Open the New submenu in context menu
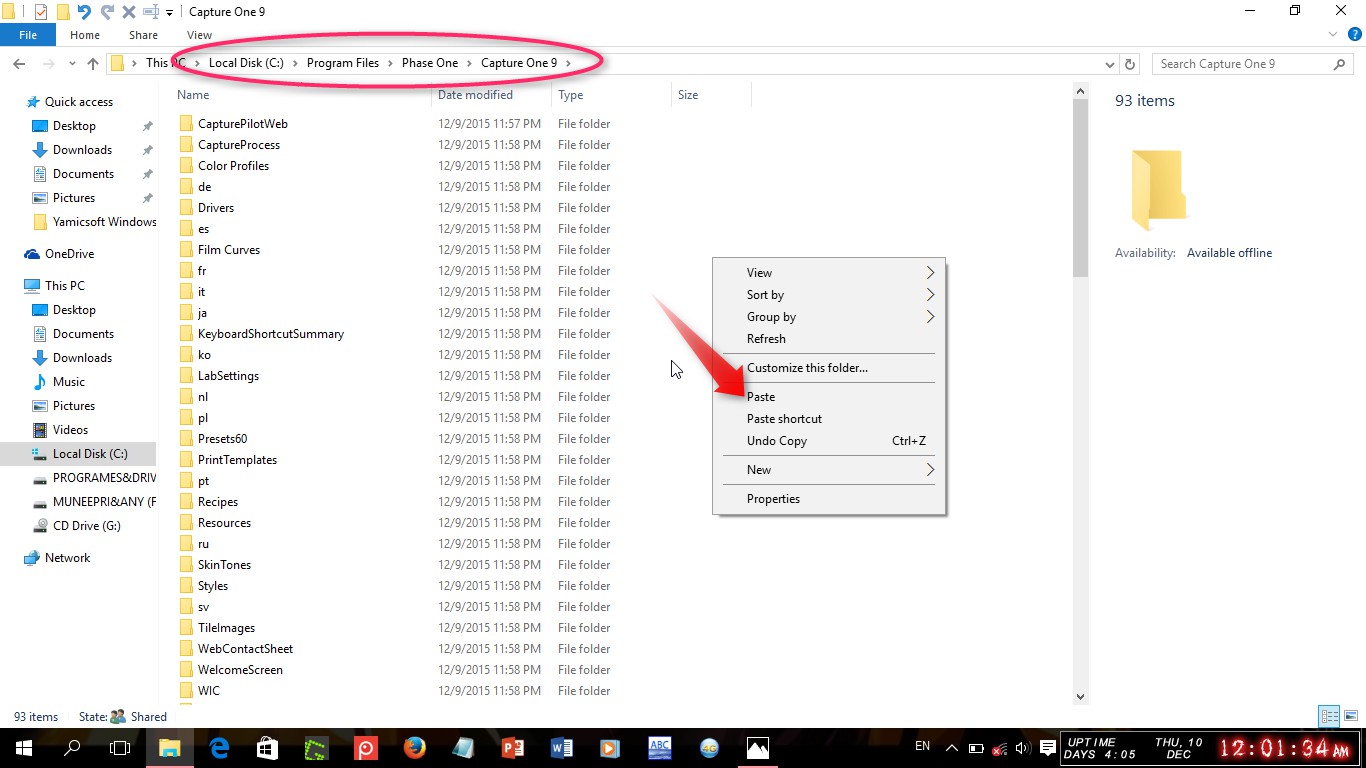The height and width of the screenshot is (768, 1366). tap(829, 470)
